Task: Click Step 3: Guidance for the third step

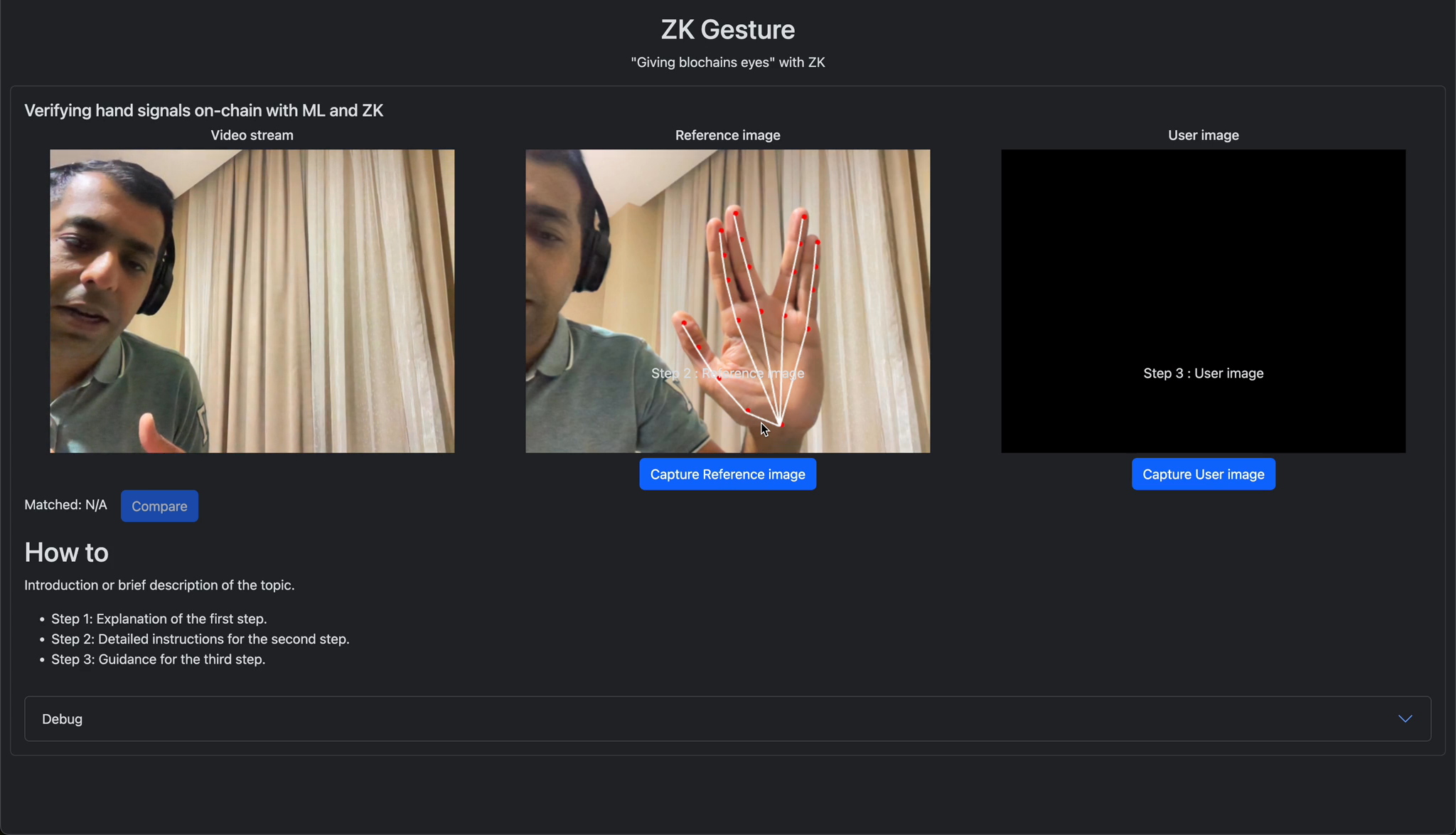Action: pos(158,659)
